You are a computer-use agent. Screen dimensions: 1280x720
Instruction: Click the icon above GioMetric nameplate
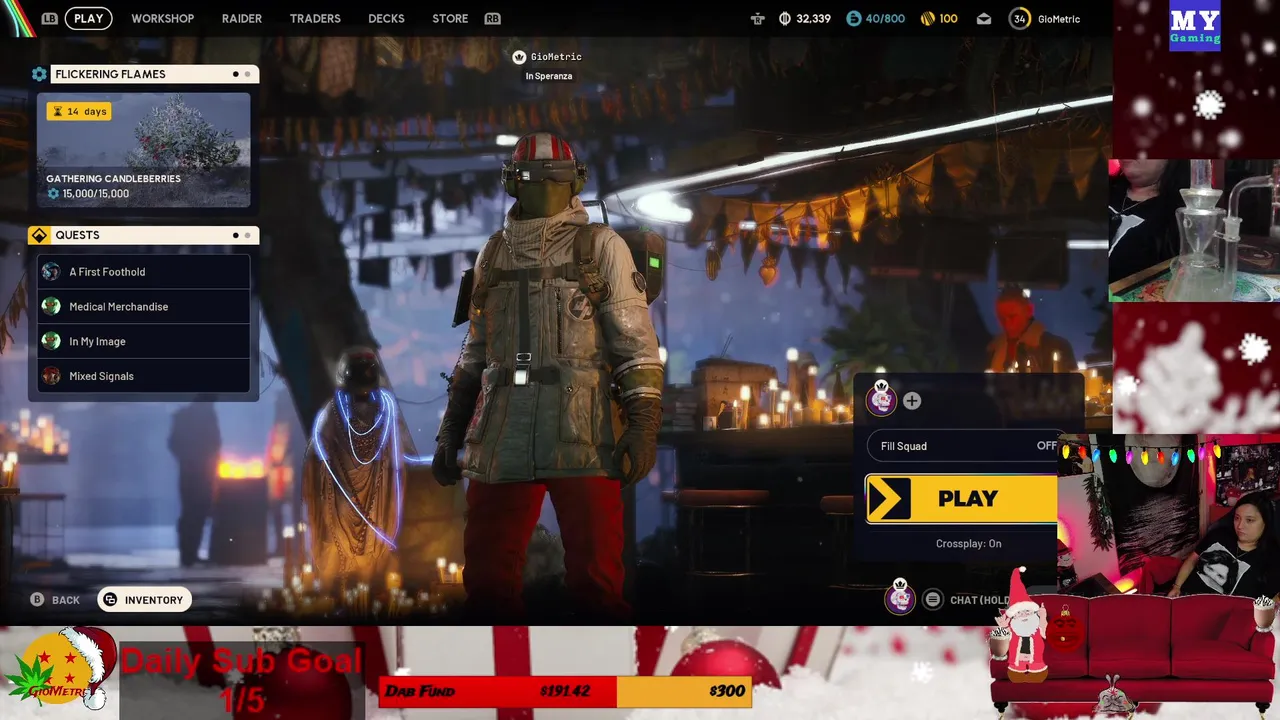point(519,57)
